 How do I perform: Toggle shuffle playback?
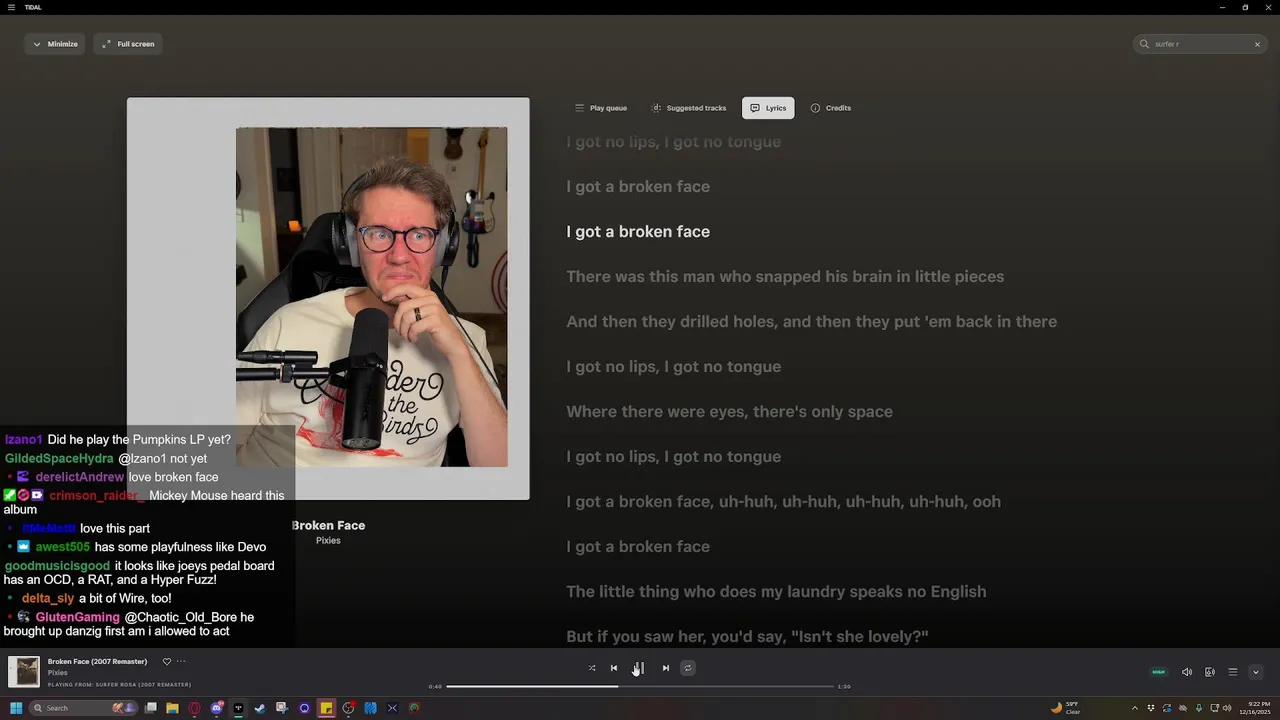592,668
